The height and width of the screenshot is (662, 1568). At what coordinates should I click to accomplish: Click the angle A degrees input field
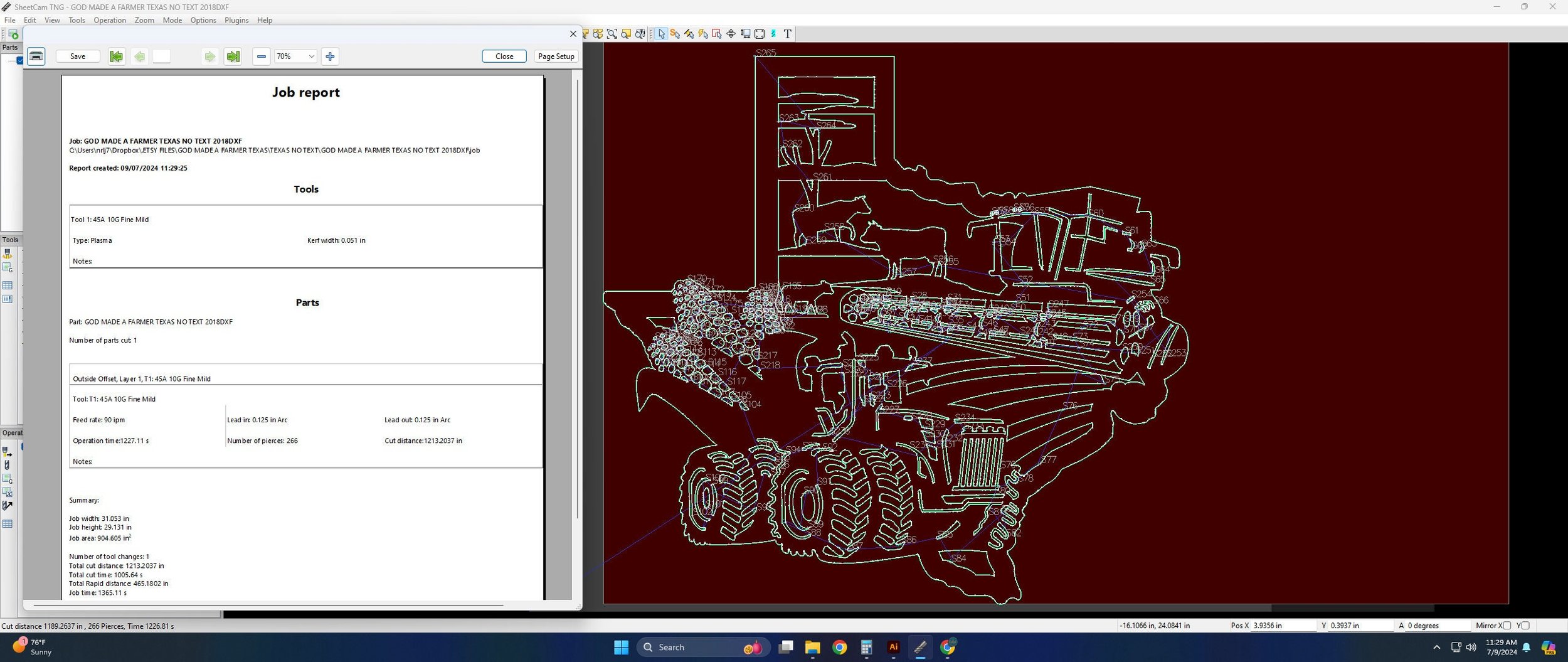pyautogui.click(x=1438, y=626)
